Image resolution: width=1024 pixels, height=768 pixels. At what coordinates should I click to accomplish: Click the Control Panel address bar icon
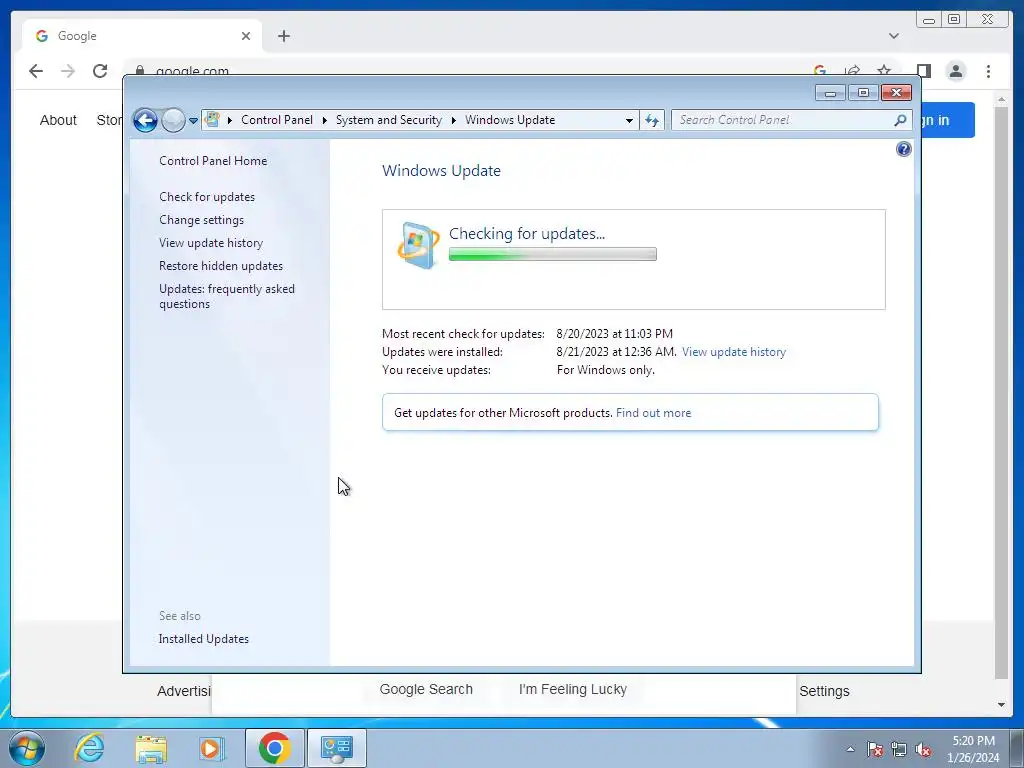pos(212,120)
